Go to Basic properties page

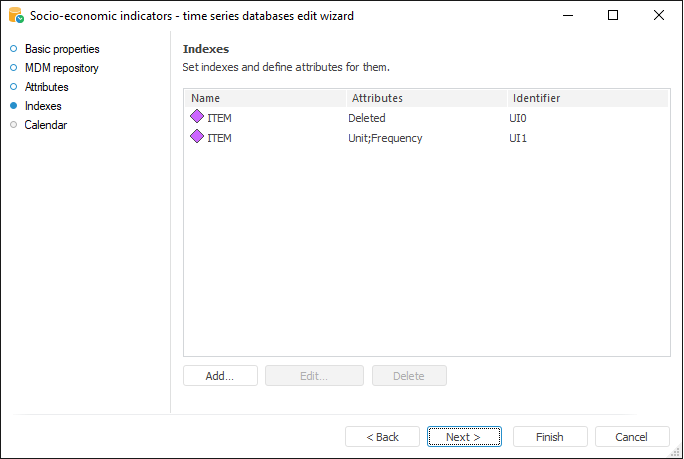tap(62, 49)
